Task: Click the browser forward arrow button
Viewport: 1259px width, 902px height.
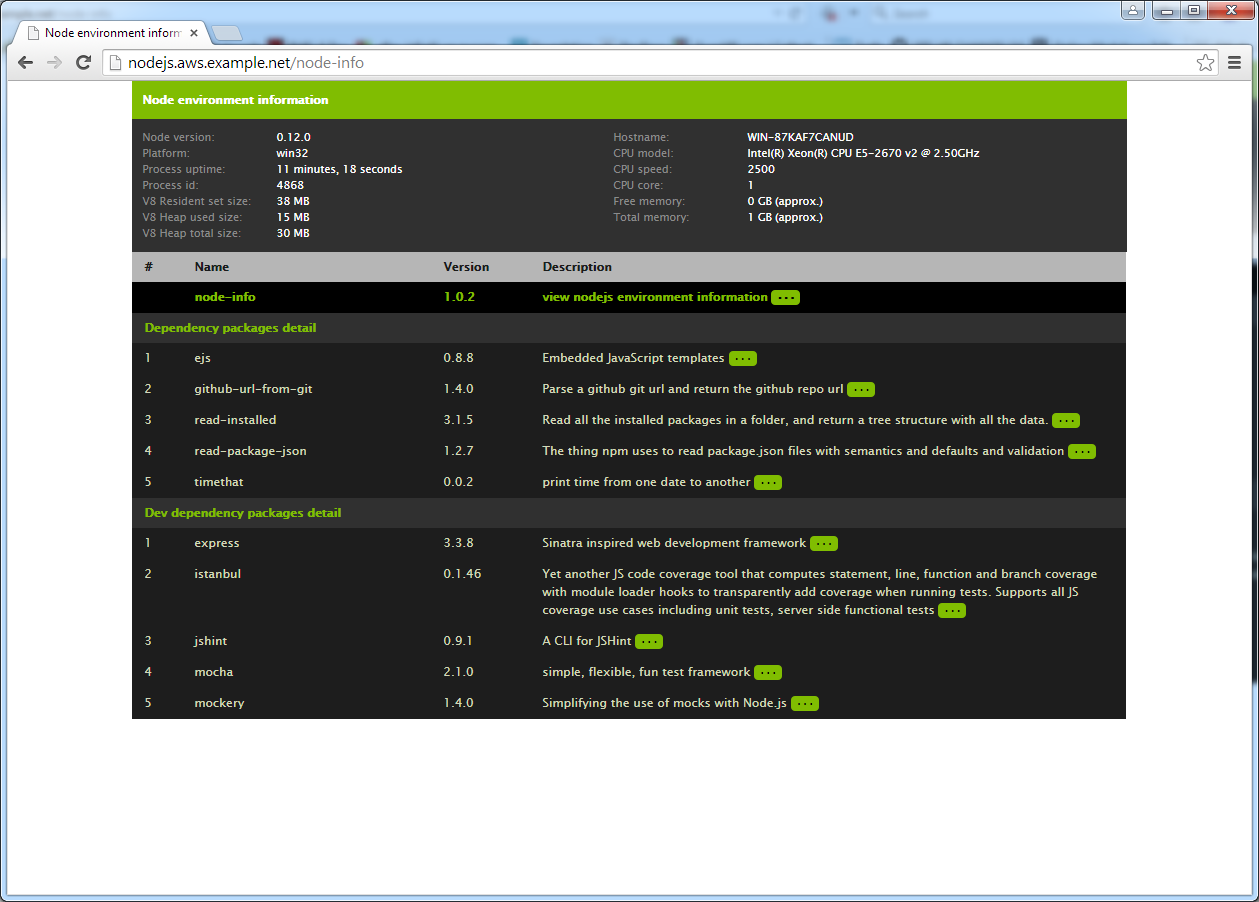Action: (x=55, y=63)
